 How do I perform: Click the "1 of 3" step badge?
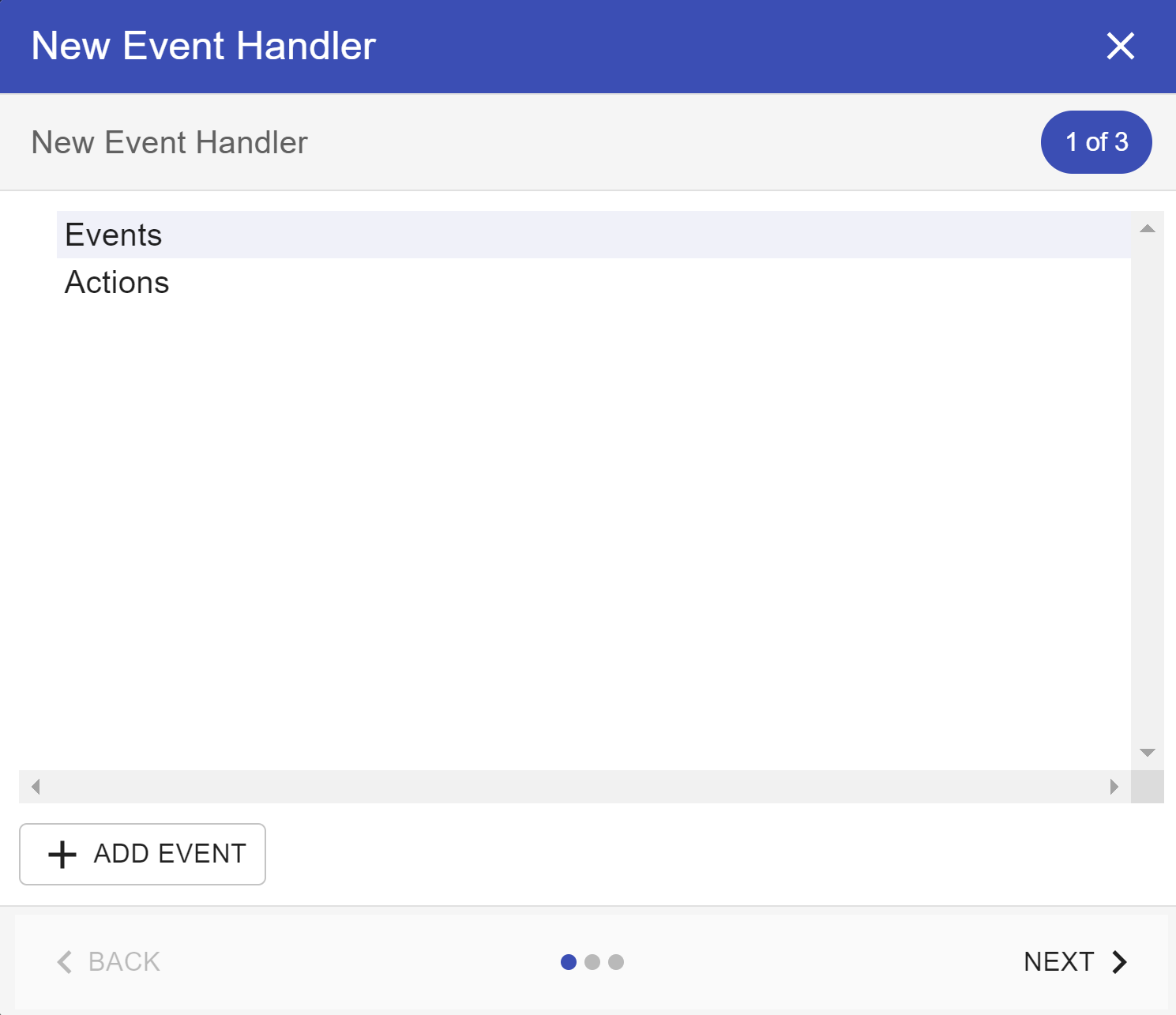coord(1095,142)
